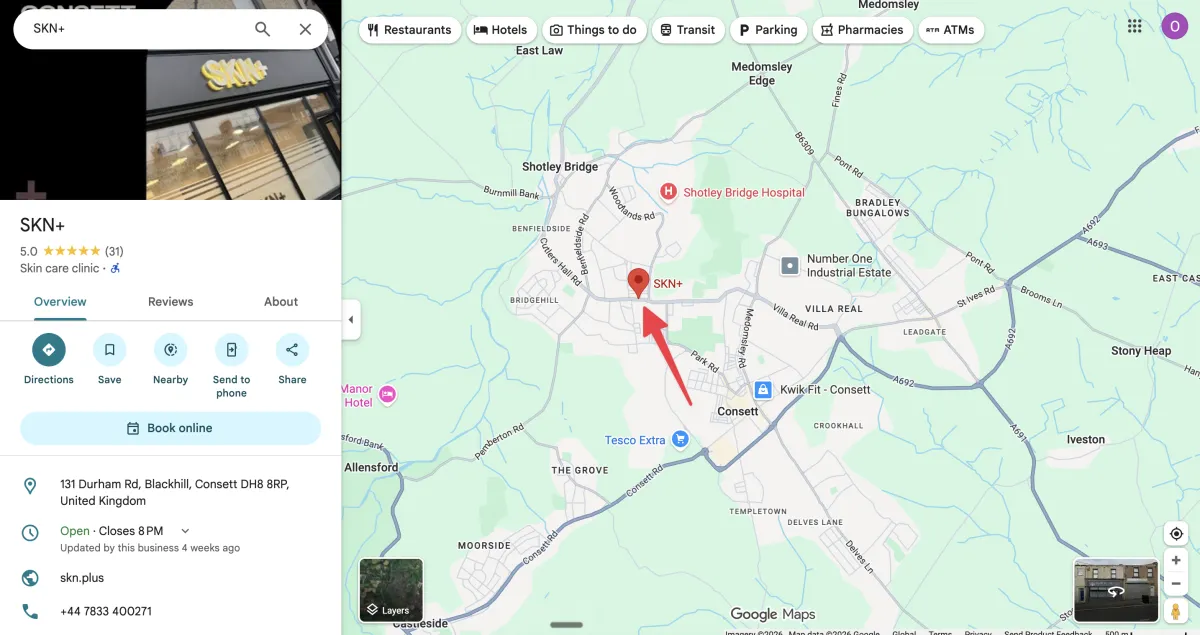Share the SKN+ place
The image size is (1200, 635).
(x=292, y=350)
